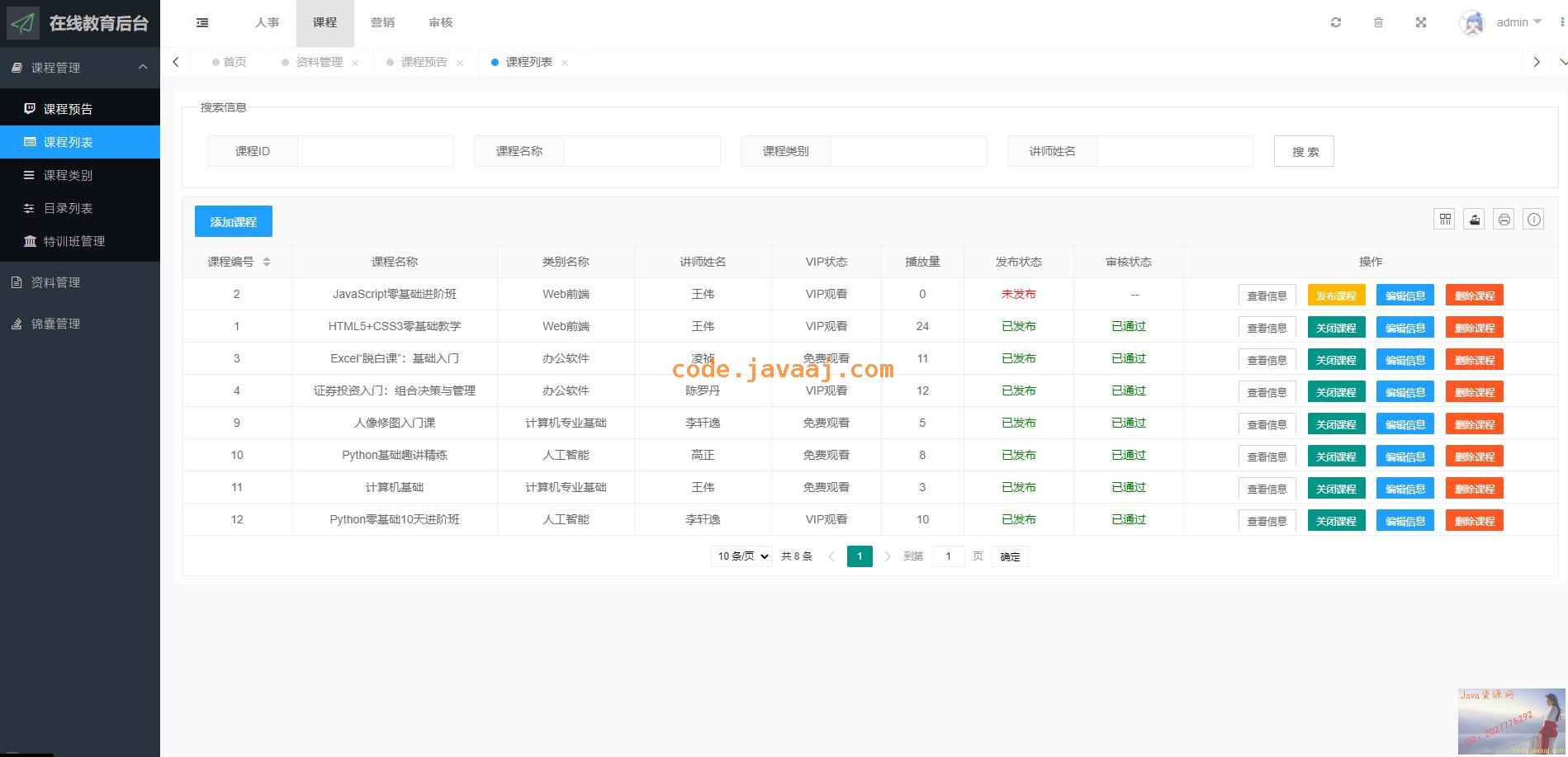Open the 10 条/页 page size dropdown

click(741, 556)
